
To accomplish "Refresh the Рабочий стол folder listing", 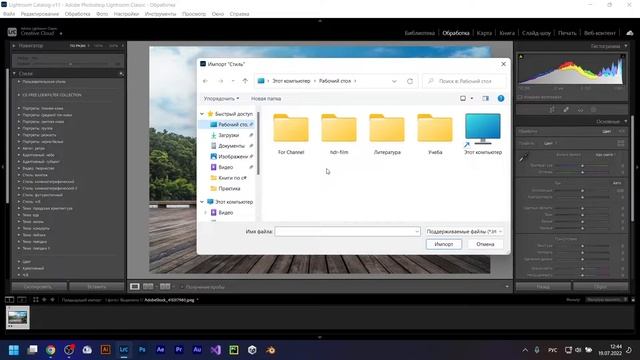I will [x=410, y=81].
